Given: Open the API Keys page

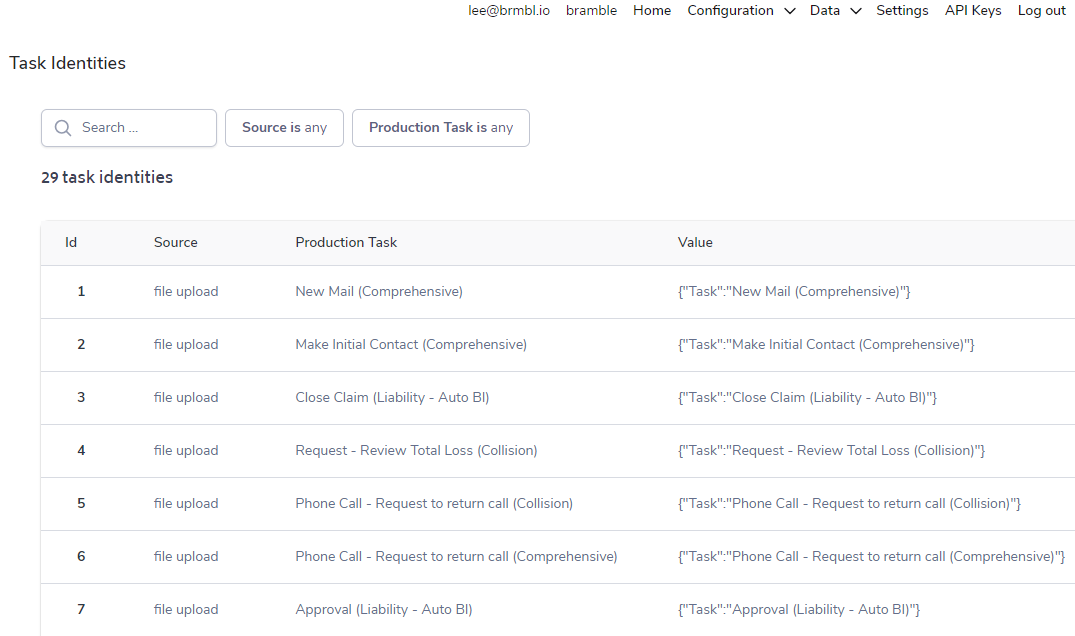Looking at the screenshot, I should coord(973,11).
